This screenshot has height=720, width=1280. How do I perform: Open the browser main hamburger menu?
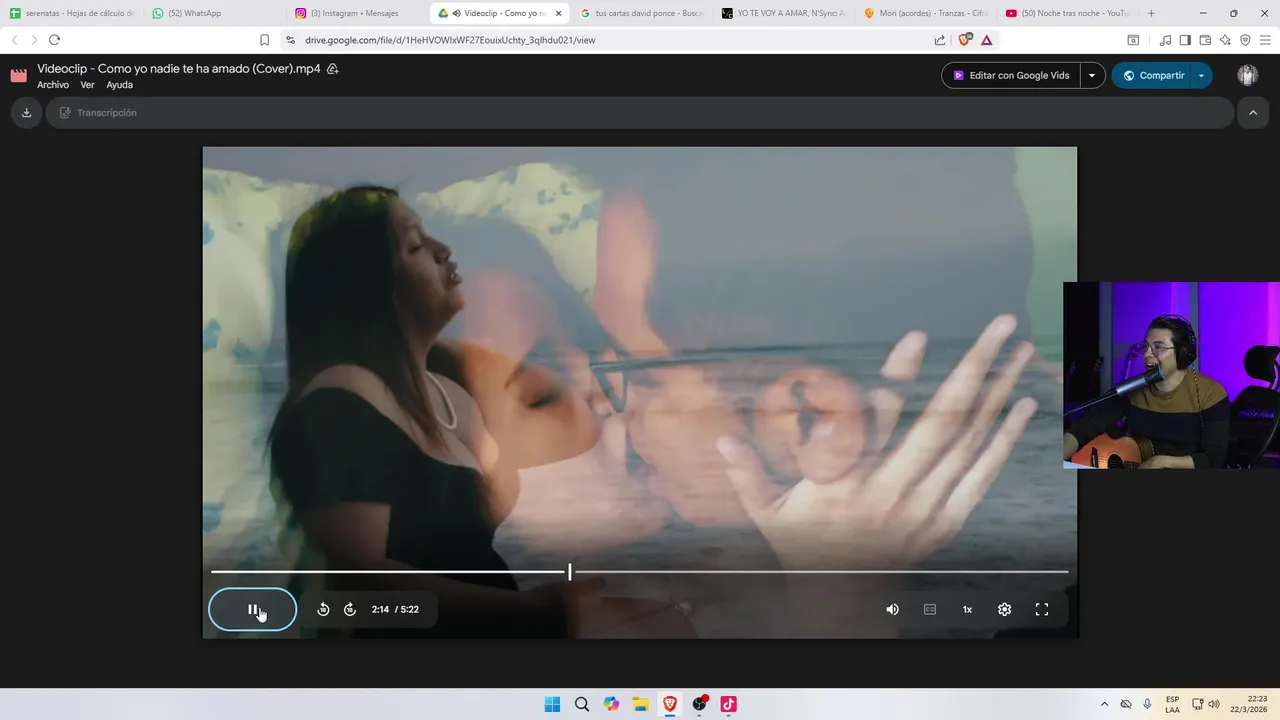pos(1265,40)
